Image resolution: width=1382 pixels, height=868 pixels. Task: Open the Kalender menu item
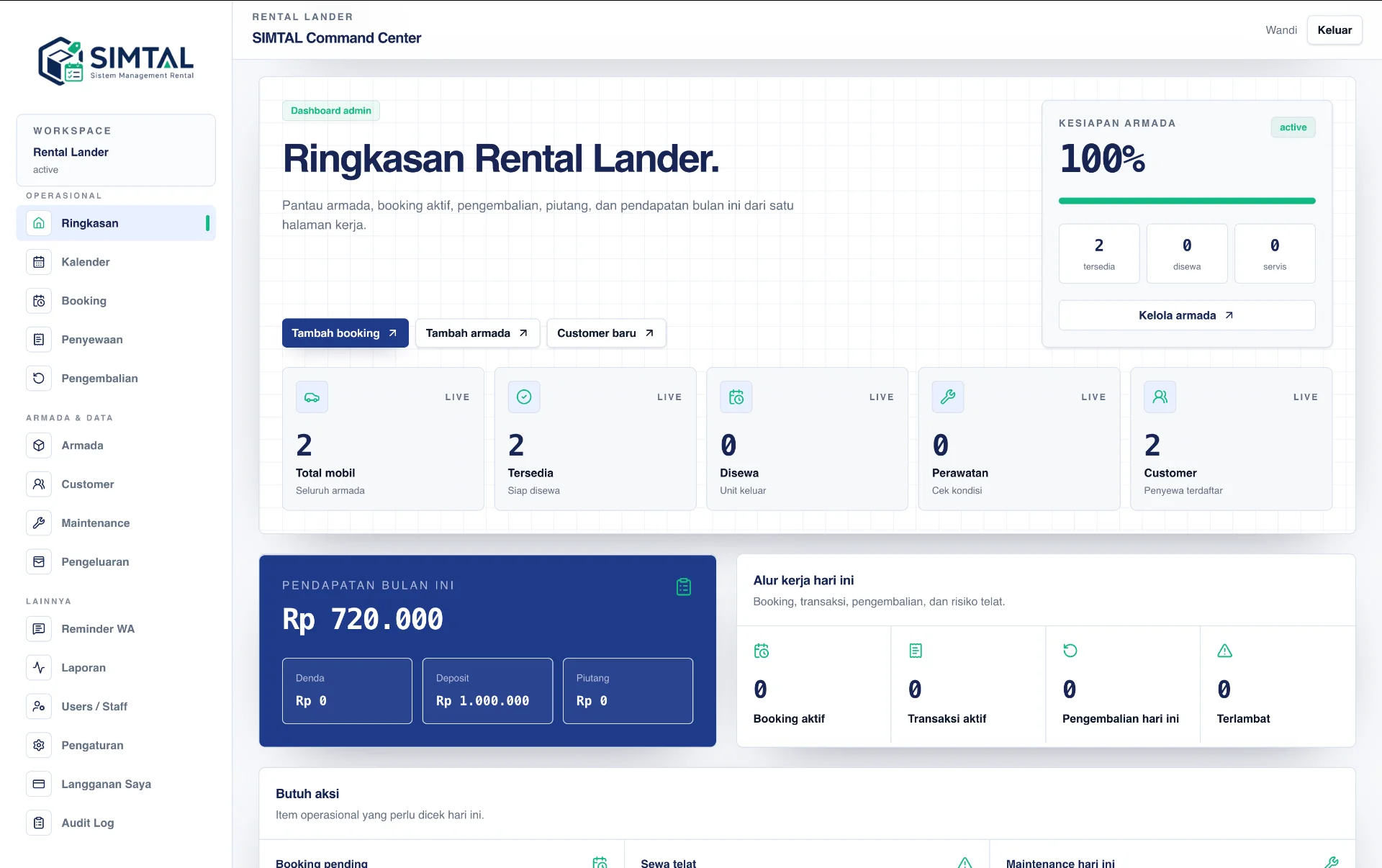click(116, 262)
